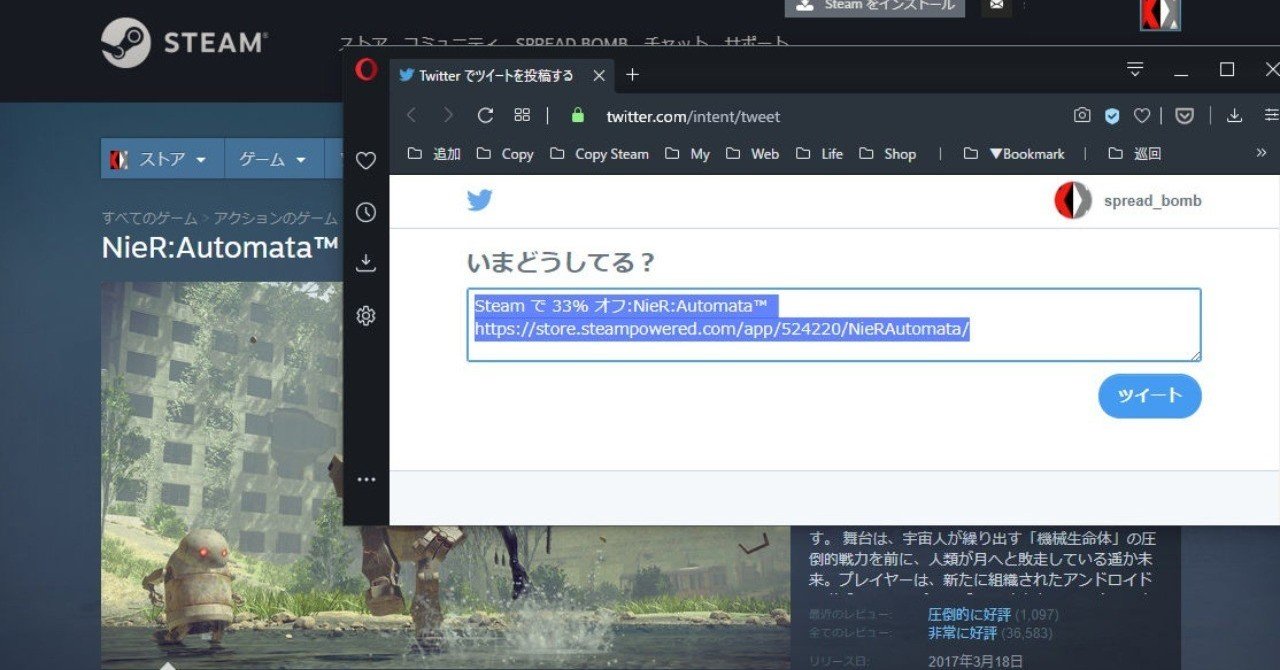Open the Copy bookmark folder

click(505, 154)
